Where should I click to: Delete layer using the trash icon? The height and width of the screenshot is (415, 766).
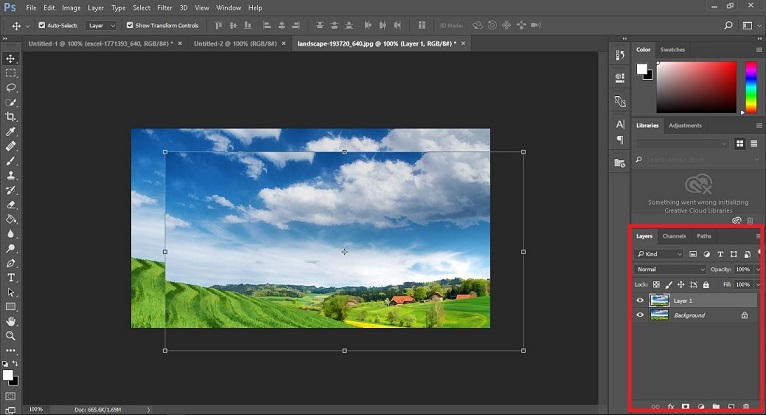[746, 406]
